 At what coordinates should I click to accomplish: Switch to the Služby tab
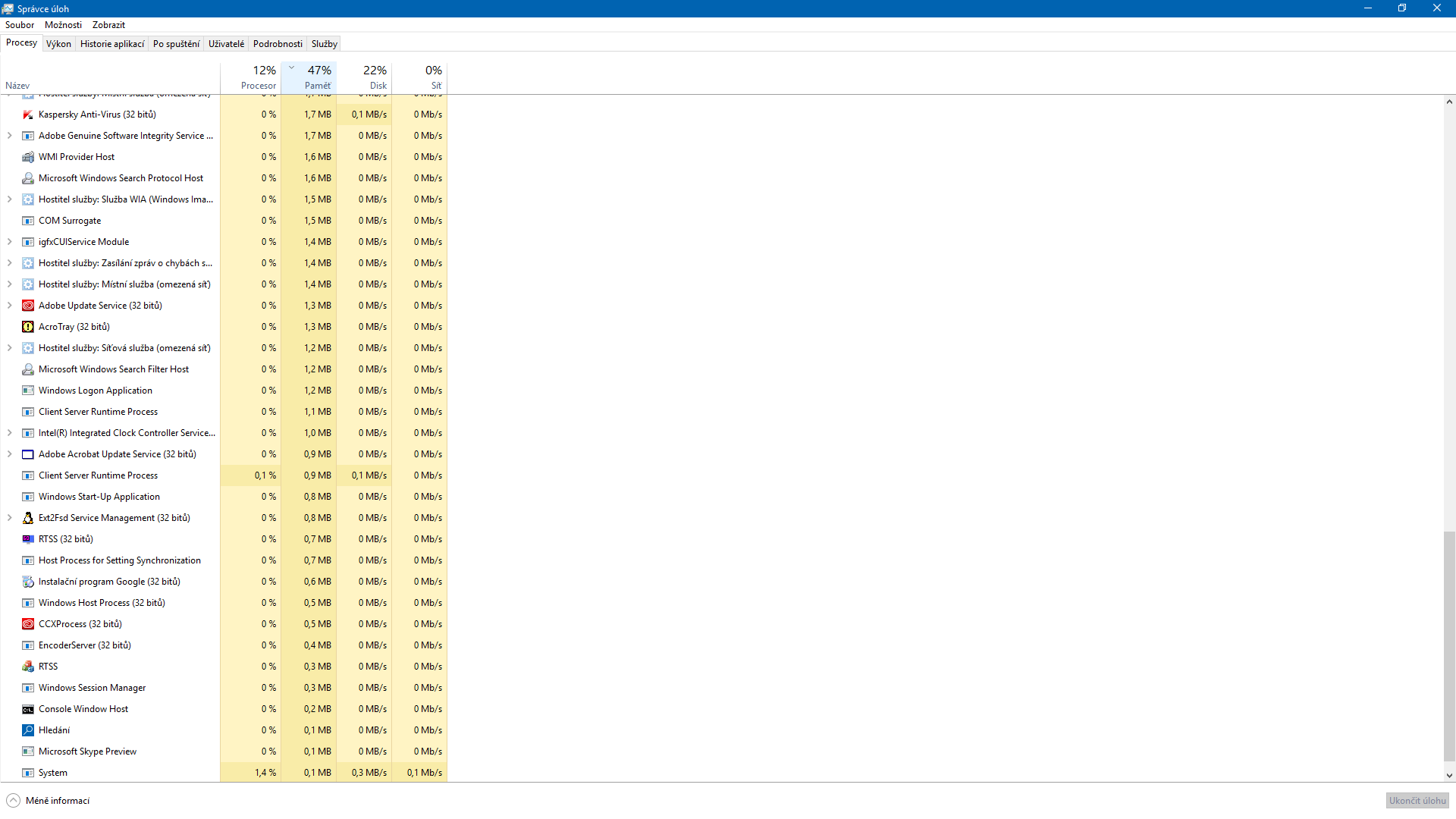324,44
